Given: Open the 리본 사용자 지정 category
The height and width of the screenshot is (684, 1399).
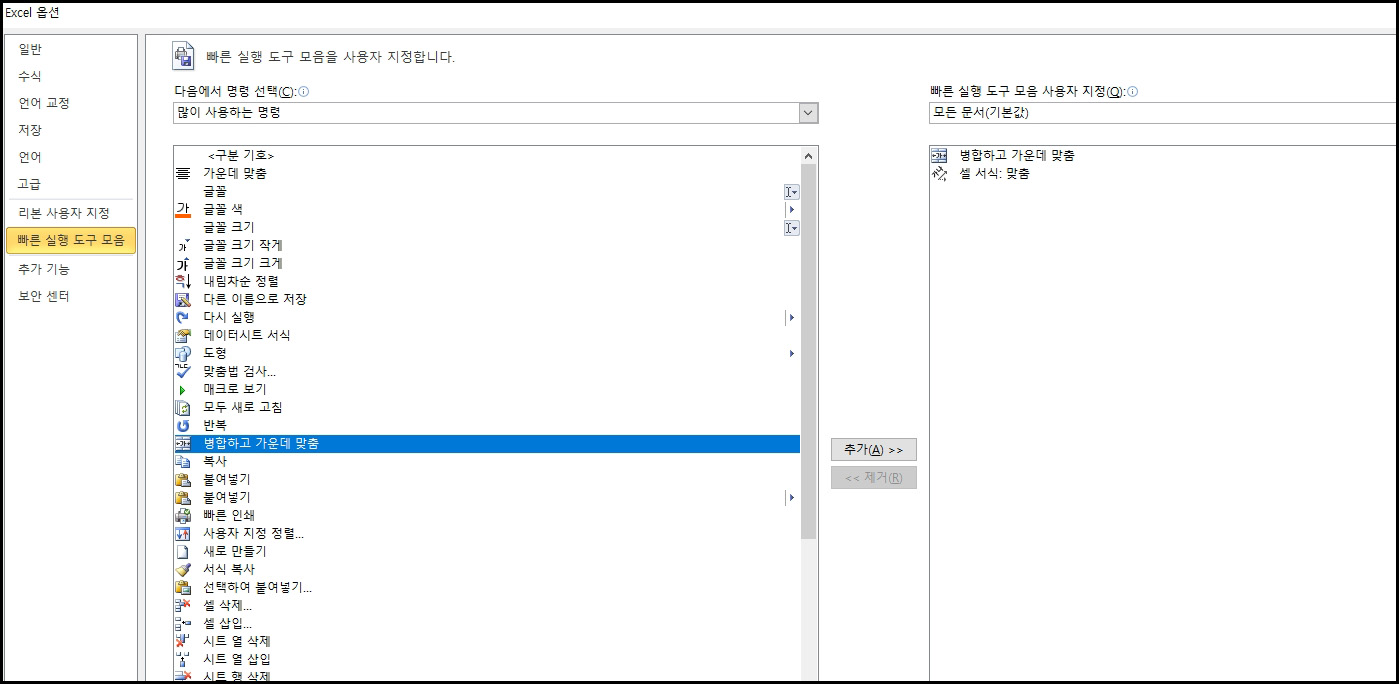Looking at the screenshot, I should 71,213.
